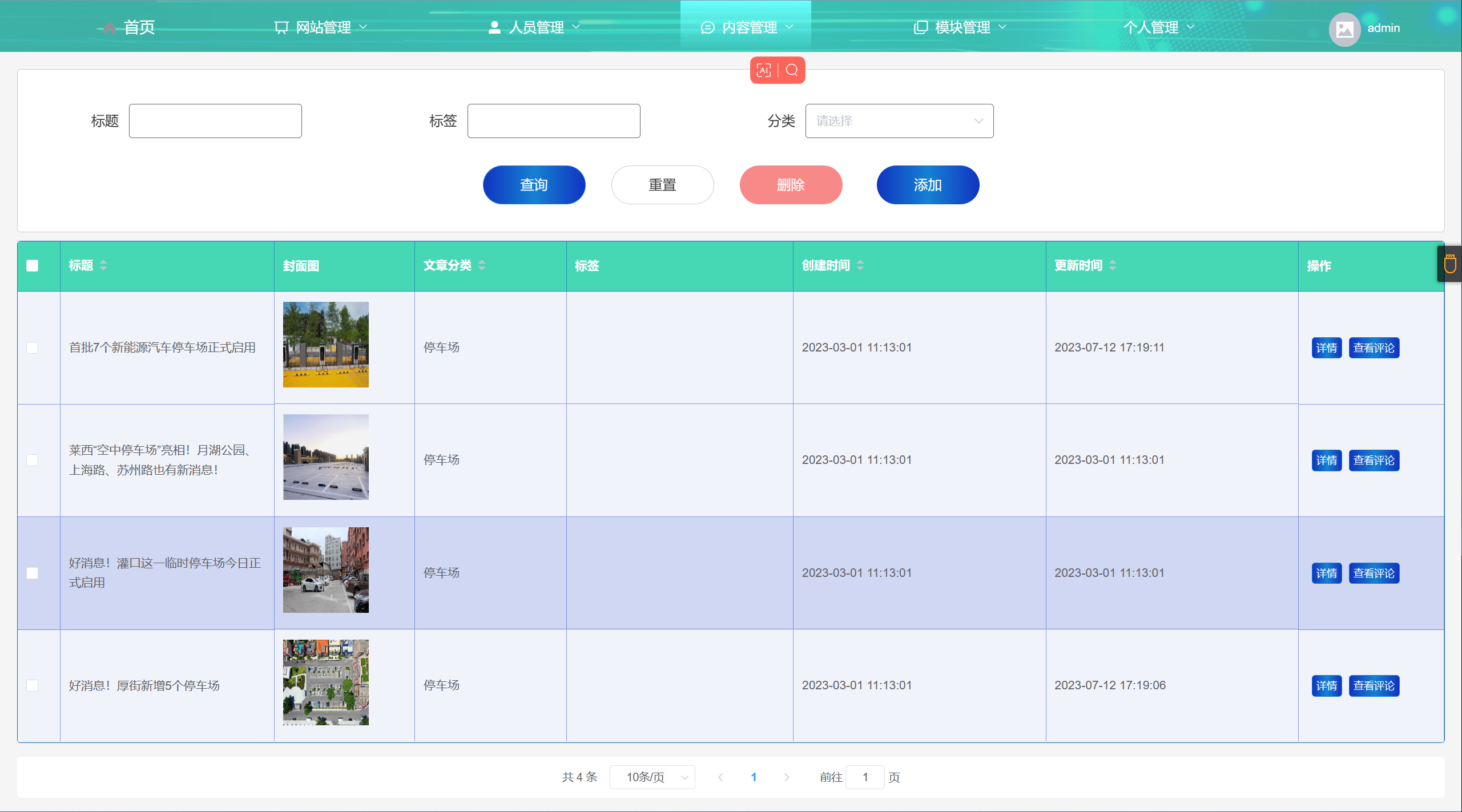Click the 查询 button
This screenshot has width=1462, height=812.
click(x=534, y=185)
